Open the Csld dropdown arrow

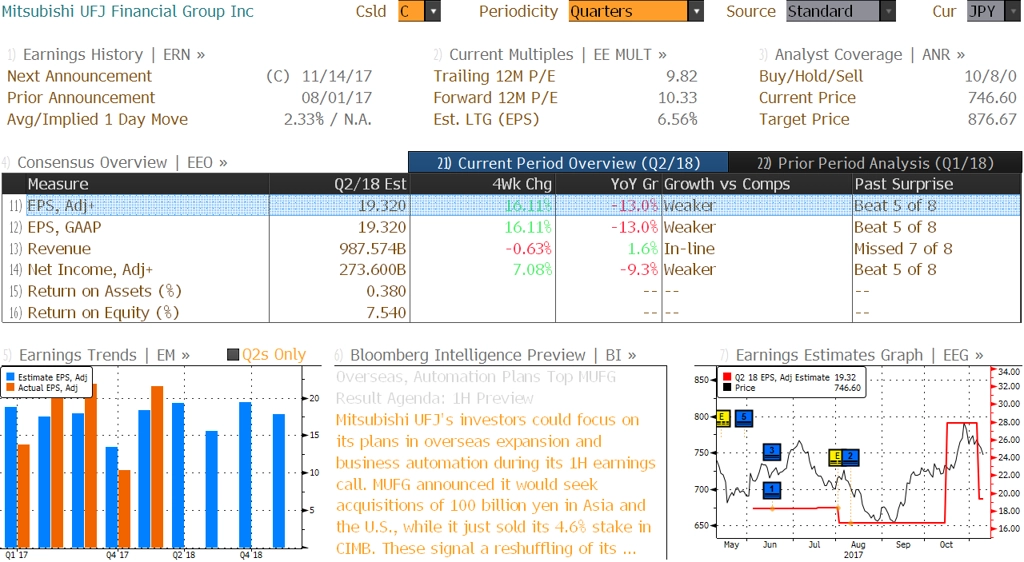click(x=433, y=11)
